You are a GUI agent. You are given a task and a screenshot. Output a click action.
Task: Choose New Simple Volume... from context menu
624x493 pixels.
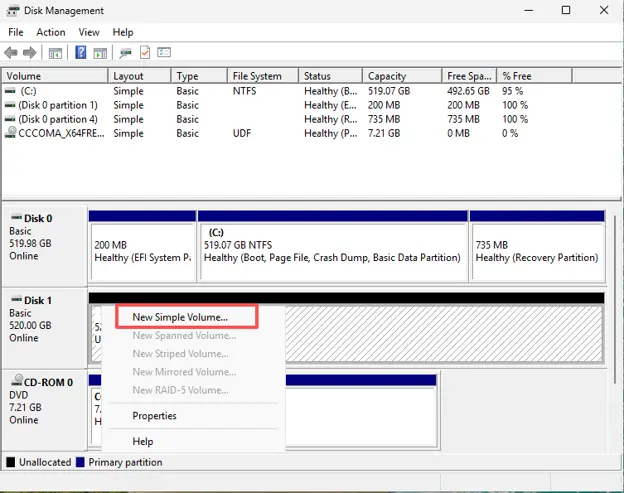[x=187, y=317]
